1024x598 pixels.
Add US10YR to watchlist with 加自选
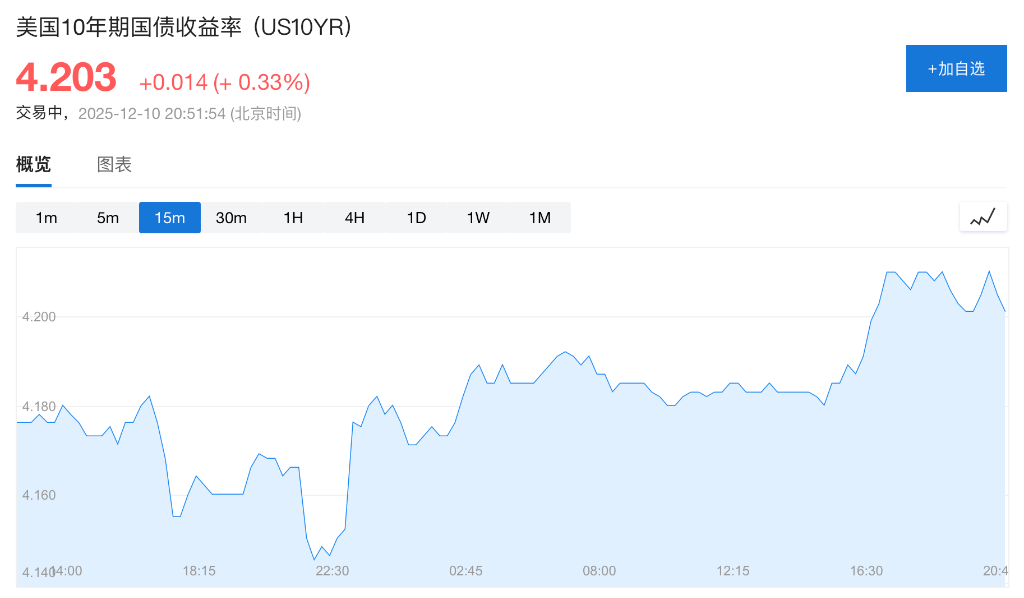point(956,68)
